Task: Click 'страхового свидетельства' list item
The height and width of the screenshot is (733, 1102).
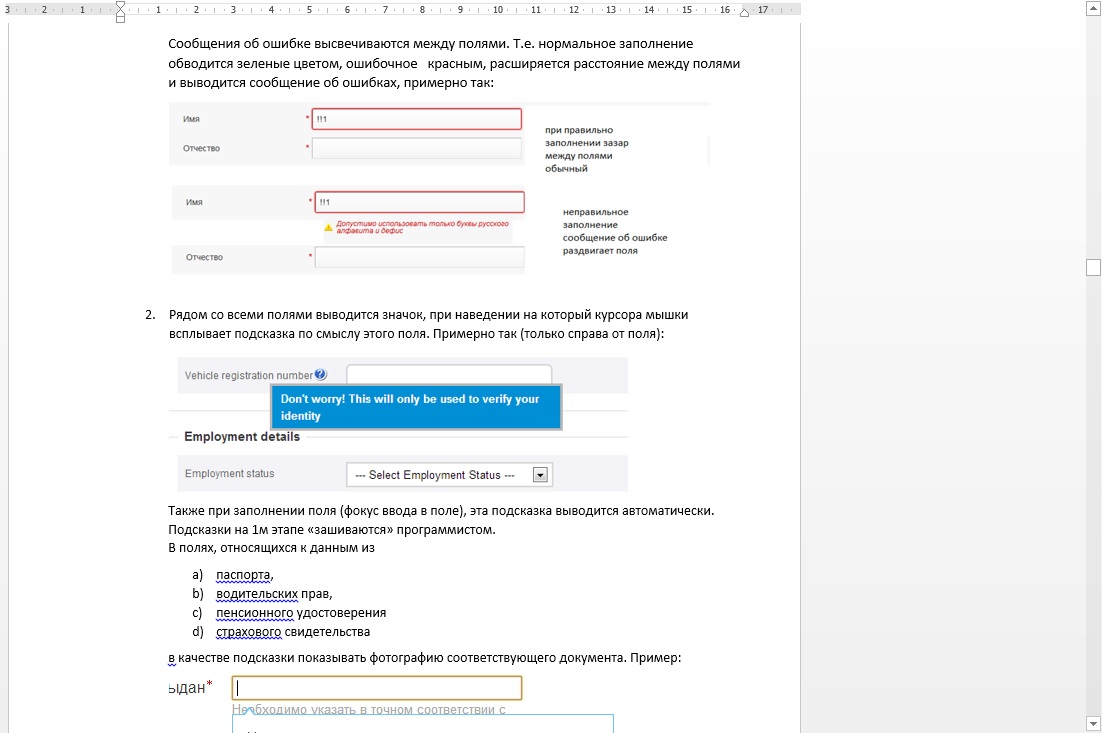Action: (293, 632)
